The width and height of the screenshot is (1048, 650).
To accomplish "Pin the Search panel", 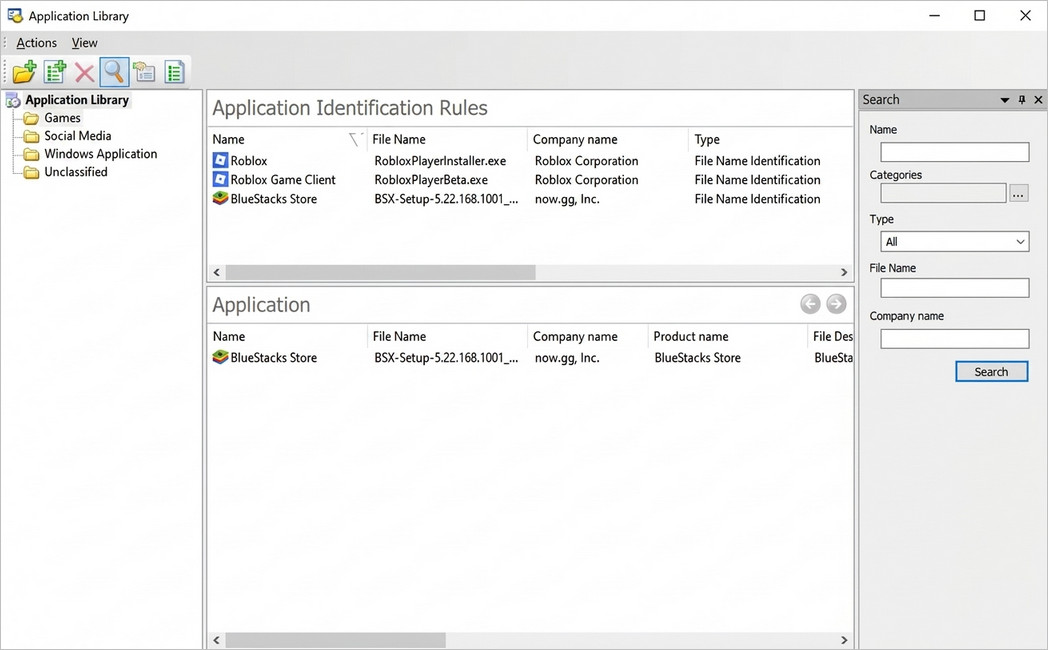I will click(1022, 100).
